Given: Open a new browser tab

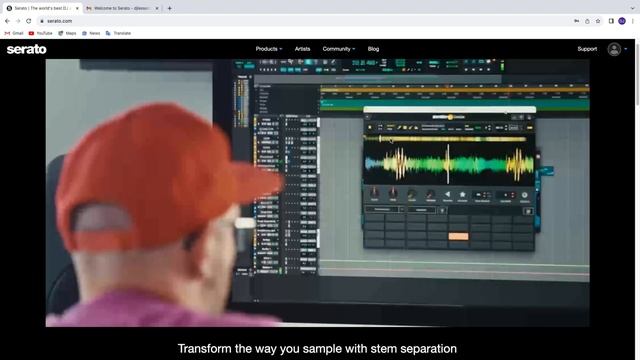Looking at the screenshot, I should (169, 8).
